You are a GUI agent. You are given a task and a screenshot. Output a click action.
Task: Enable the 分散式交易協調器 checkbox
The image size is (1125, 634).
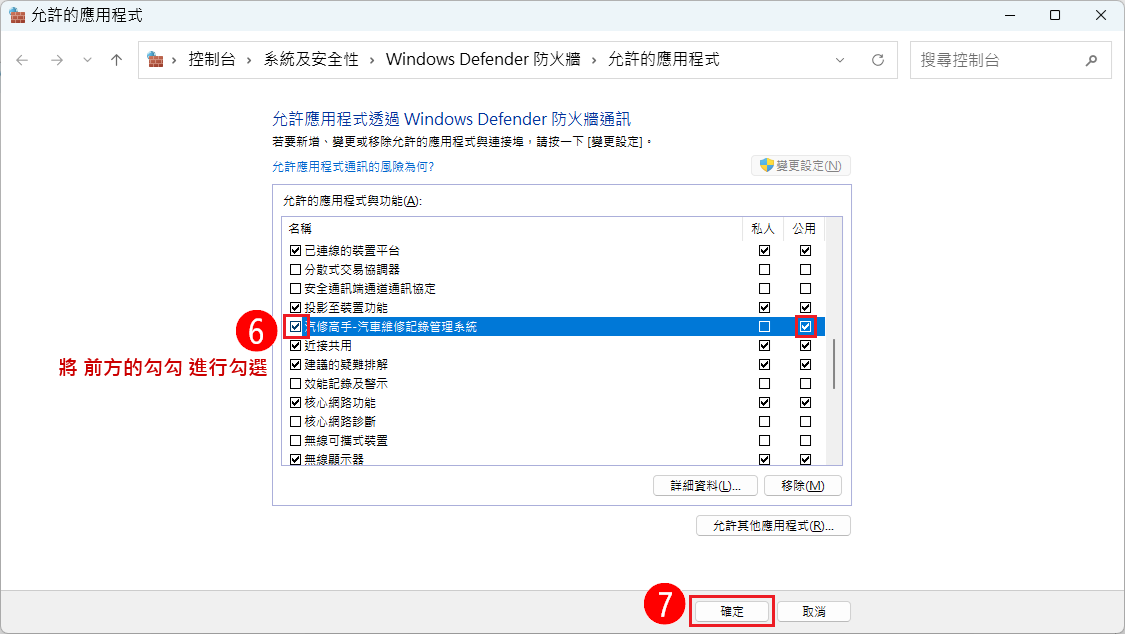point(295,269)
